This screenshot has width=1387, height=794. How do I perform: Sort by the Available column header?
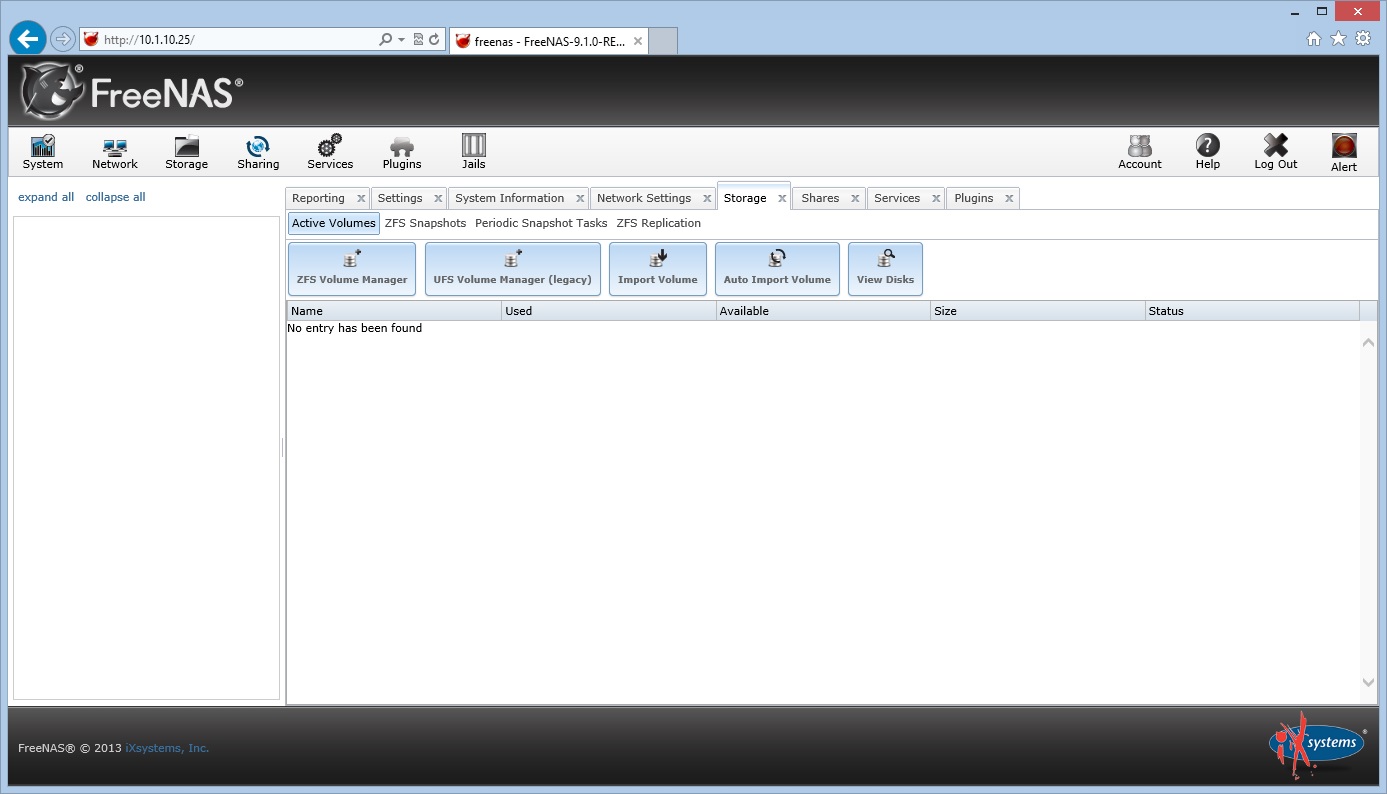[x=823, y=311]
